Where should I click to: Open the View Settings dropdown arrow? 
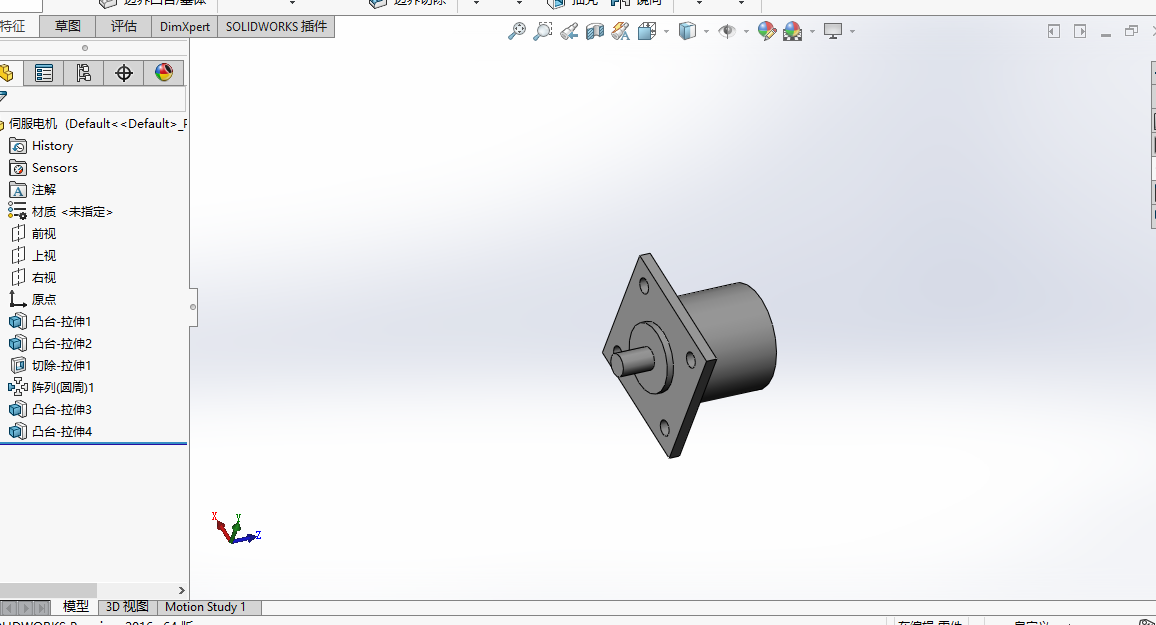click(x=852, y=31)
